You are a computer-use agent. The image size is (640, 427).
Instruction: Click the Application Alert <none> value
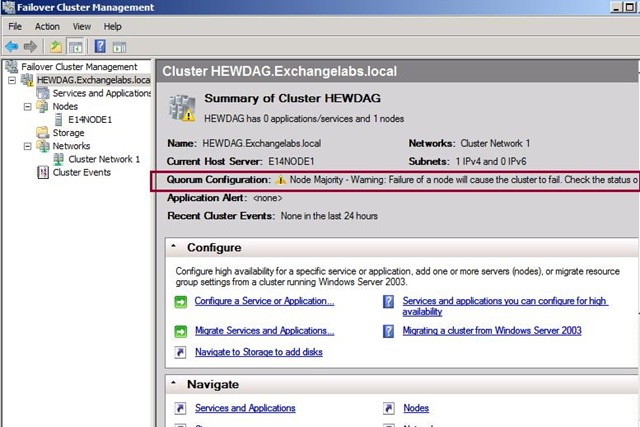click(267, 198)
